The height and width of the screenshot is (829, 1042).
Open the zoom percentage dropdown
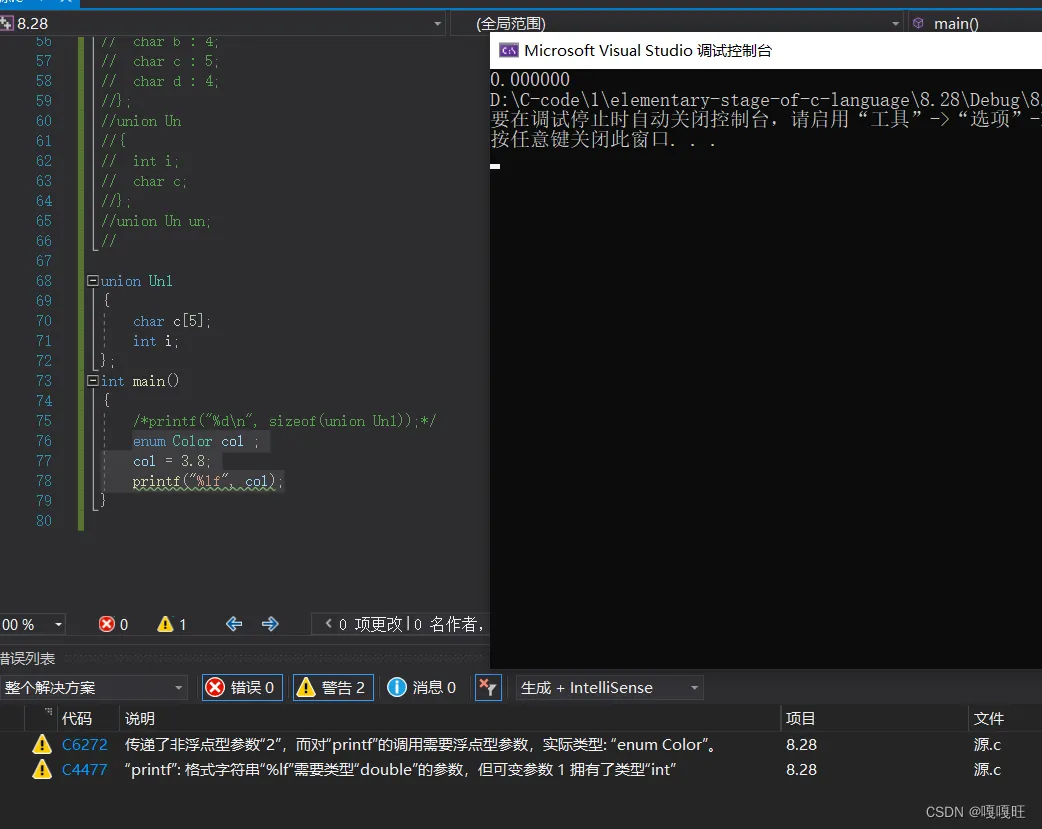58,624
